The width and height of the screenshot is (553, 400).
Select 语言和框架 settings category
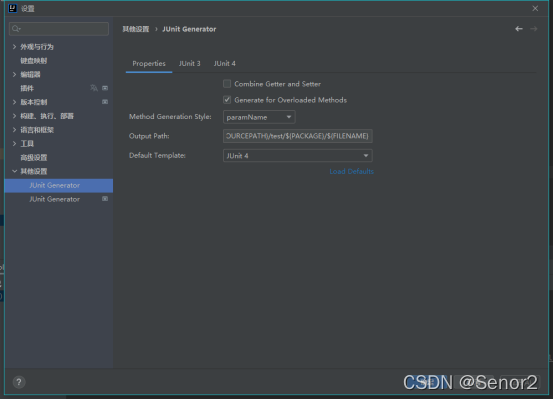37,130
